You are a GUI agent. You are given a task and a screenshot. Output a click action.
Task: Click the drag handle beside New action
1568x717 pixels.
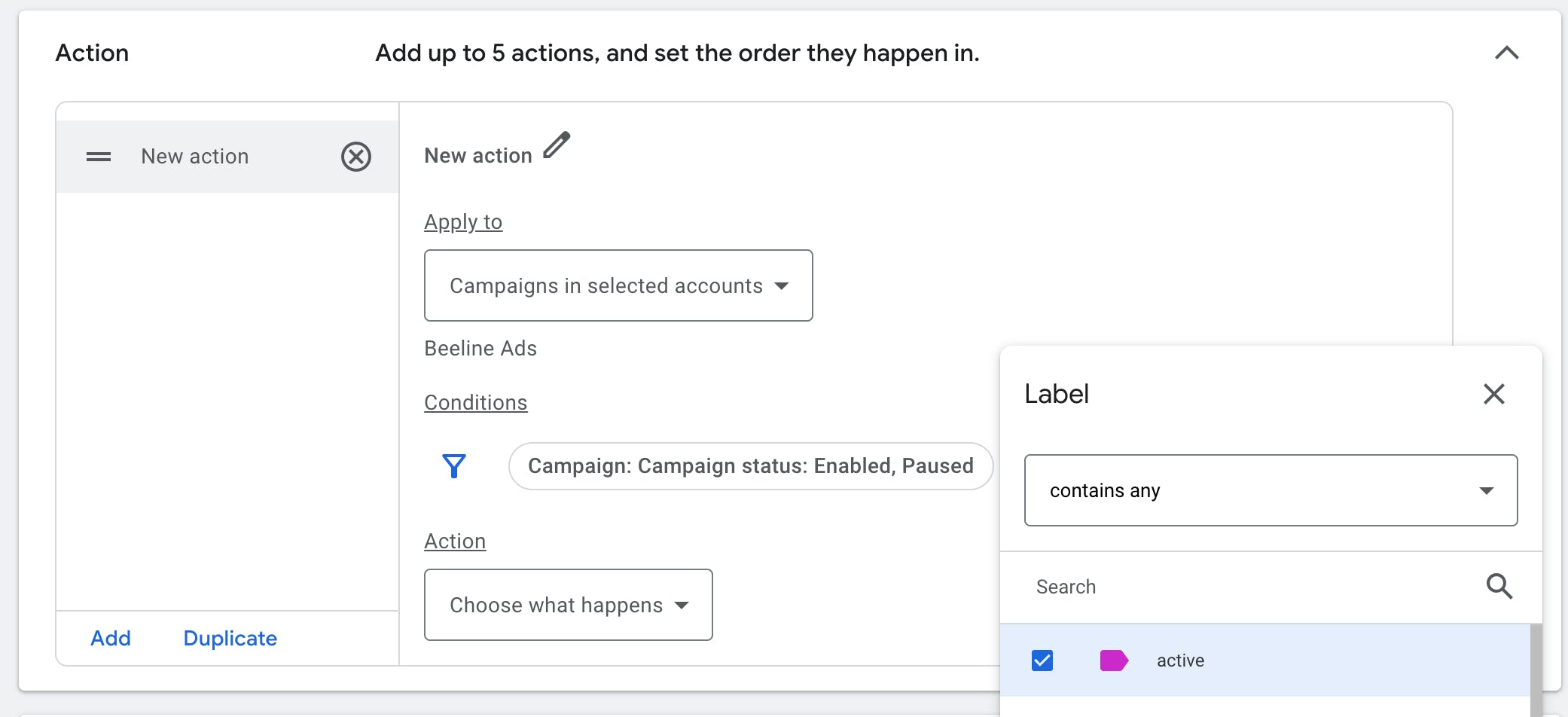click(99, 157)
